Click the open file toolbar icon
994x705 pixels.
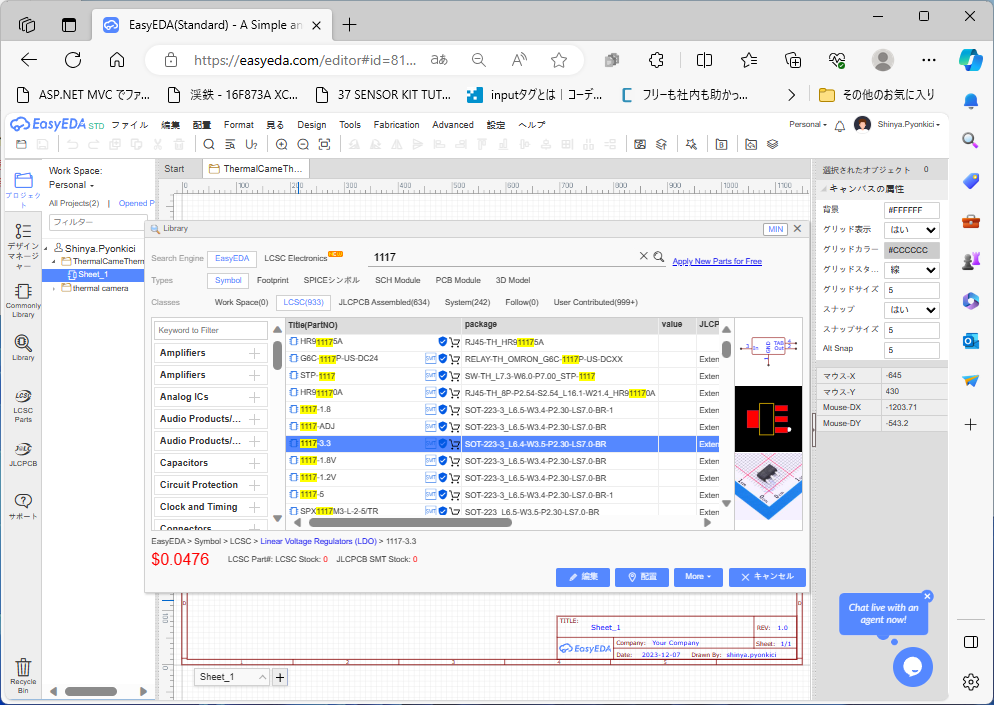[x=21, y=145]
